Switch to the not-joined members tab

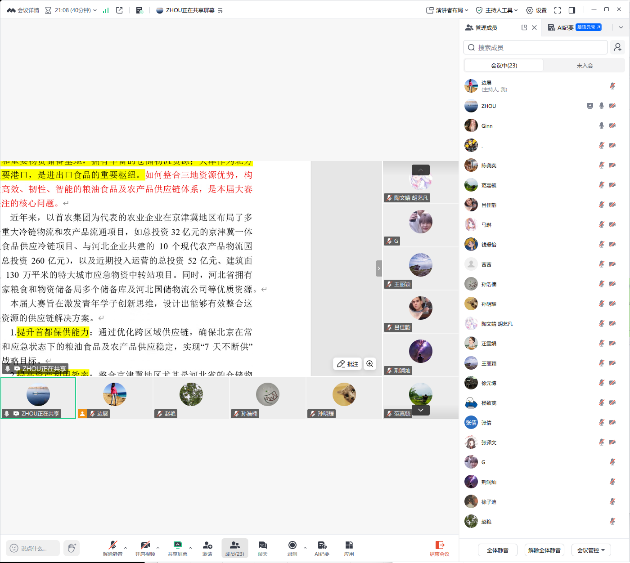585,65
